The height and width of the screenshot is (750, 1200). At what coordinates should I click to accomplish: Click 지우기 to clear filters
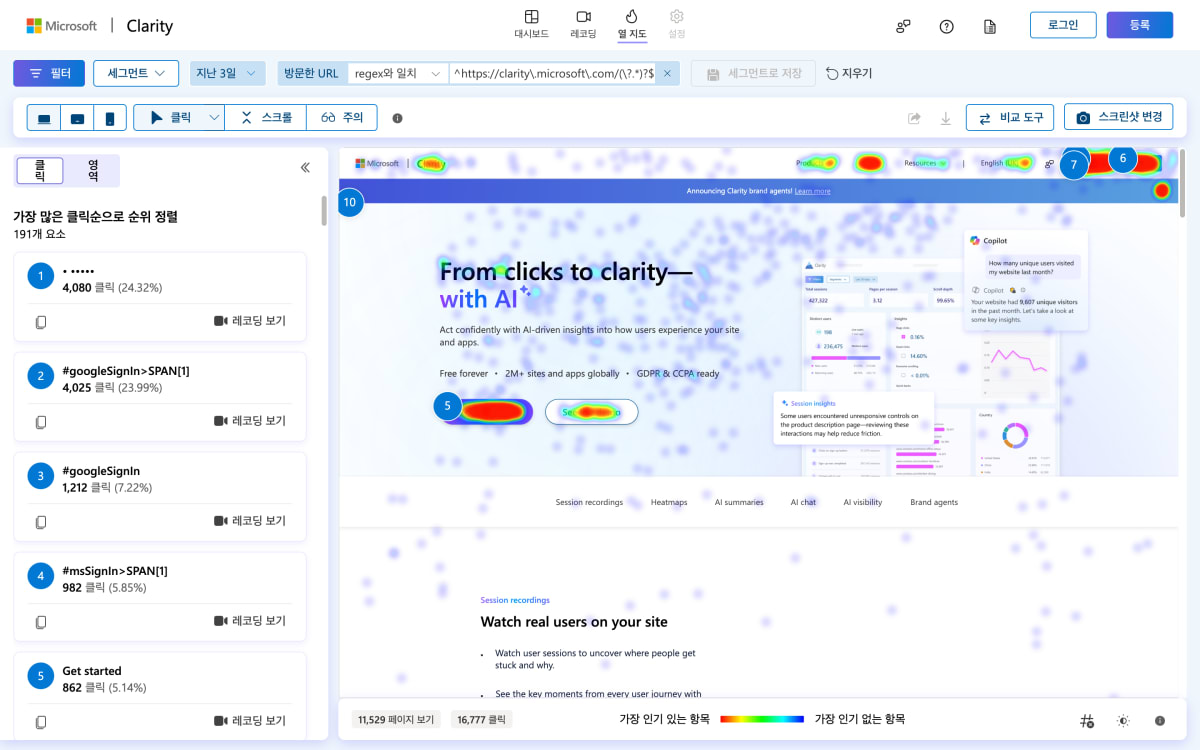[849, 73]
